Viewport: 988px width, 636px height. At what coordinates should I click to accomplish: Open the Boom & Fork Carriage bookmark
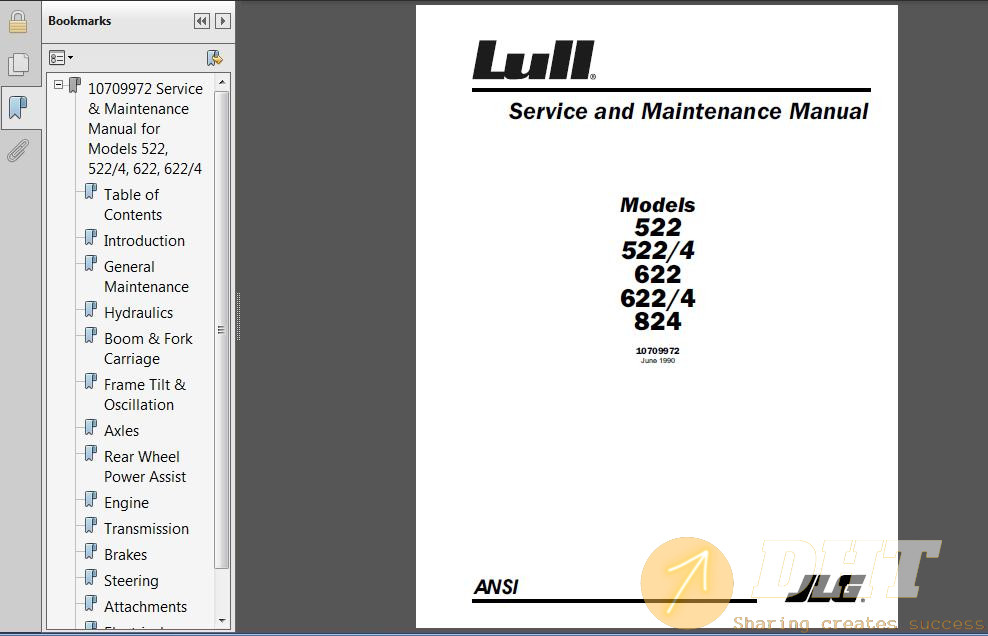pyautogui.click(x=148, y=349)
